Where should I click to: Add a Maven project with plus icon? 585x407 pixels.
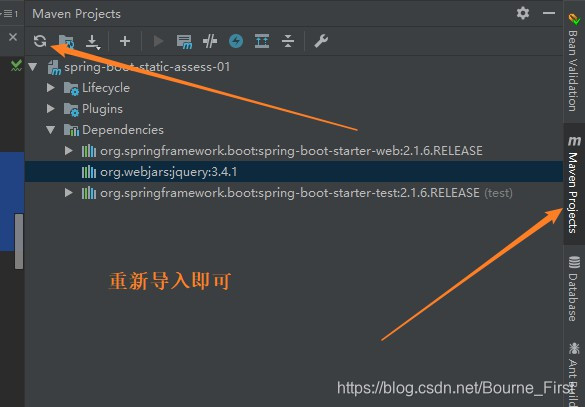tap(125, 41)
